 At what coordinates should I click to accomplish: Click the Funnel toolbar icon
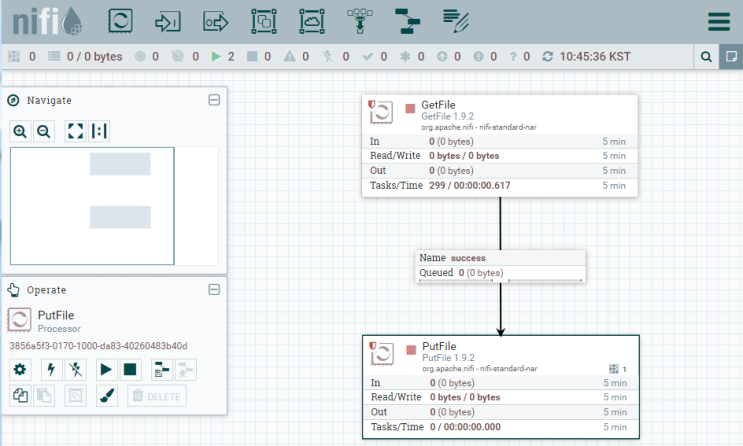(360, 21)
